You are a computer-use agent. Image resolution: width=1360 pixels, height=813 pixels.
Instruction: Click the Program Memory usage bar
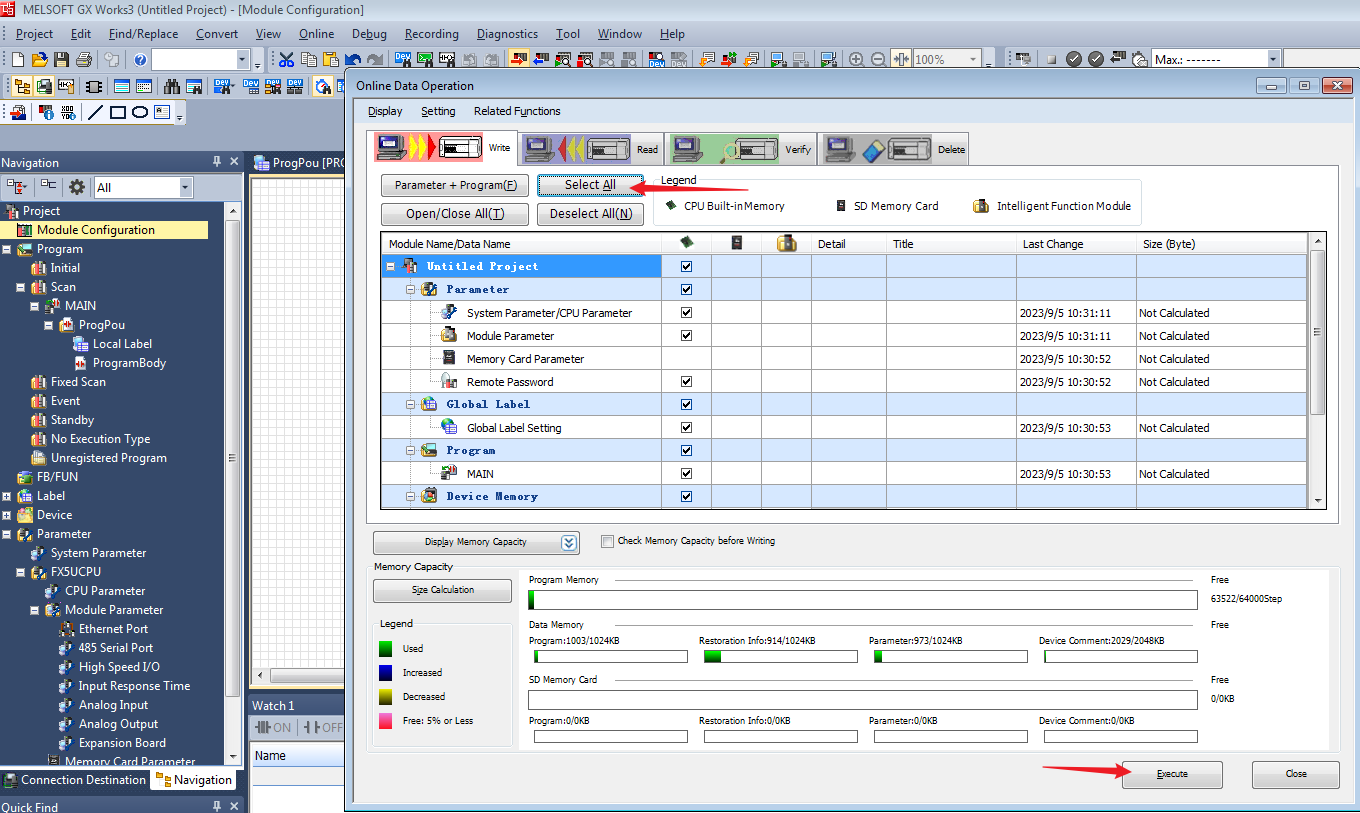click(x=861, y=600)
